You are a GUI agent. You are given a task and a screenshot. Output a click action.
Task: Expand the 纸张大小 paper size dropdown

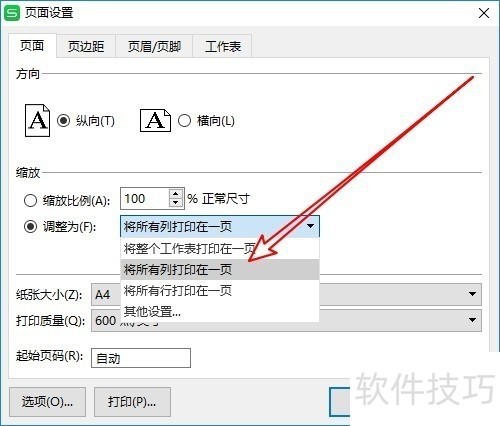pos(472,294)
